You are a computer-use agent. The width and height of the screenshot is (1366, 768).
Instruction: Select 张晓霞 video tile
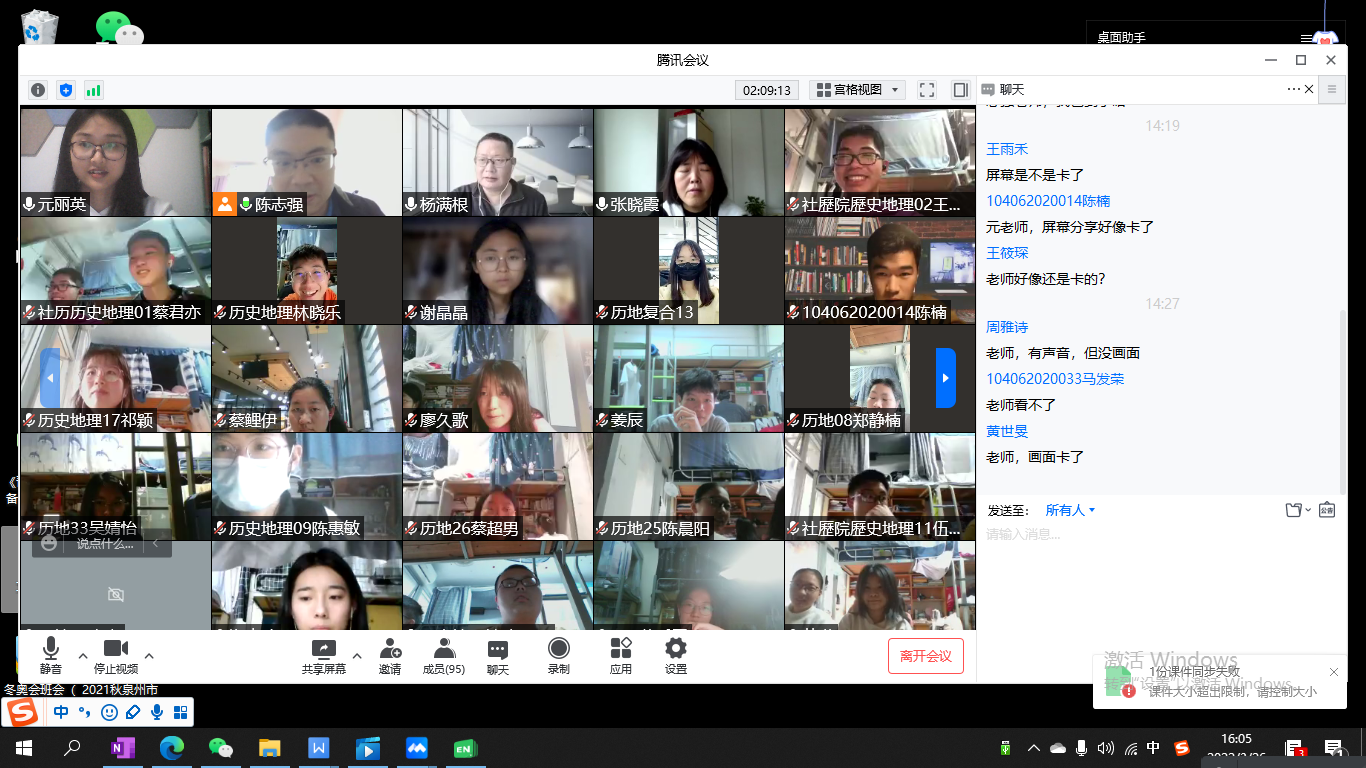click(688, 162)
